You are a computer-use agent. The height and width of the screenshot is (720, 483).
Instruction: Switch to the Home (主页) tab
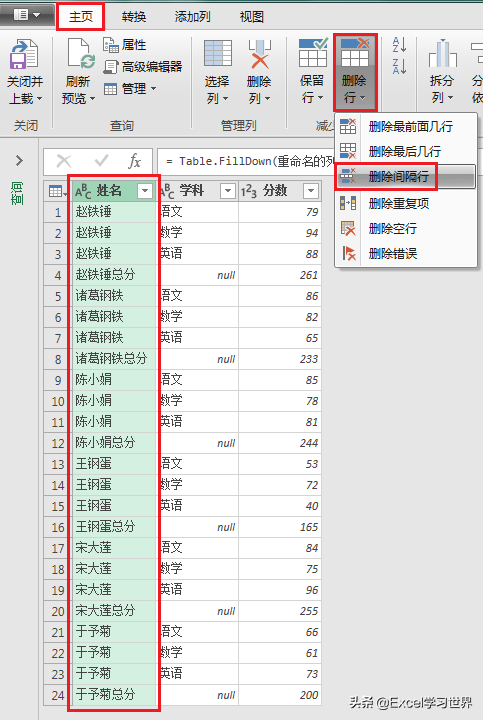click(81, 17)
